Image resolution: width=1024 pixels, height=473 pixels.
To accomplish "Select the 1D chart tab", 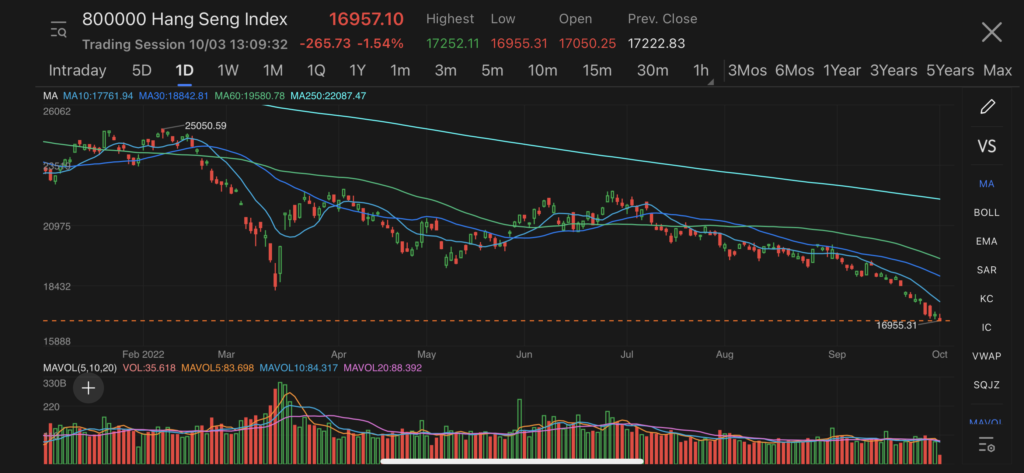I will coord(185,71).
